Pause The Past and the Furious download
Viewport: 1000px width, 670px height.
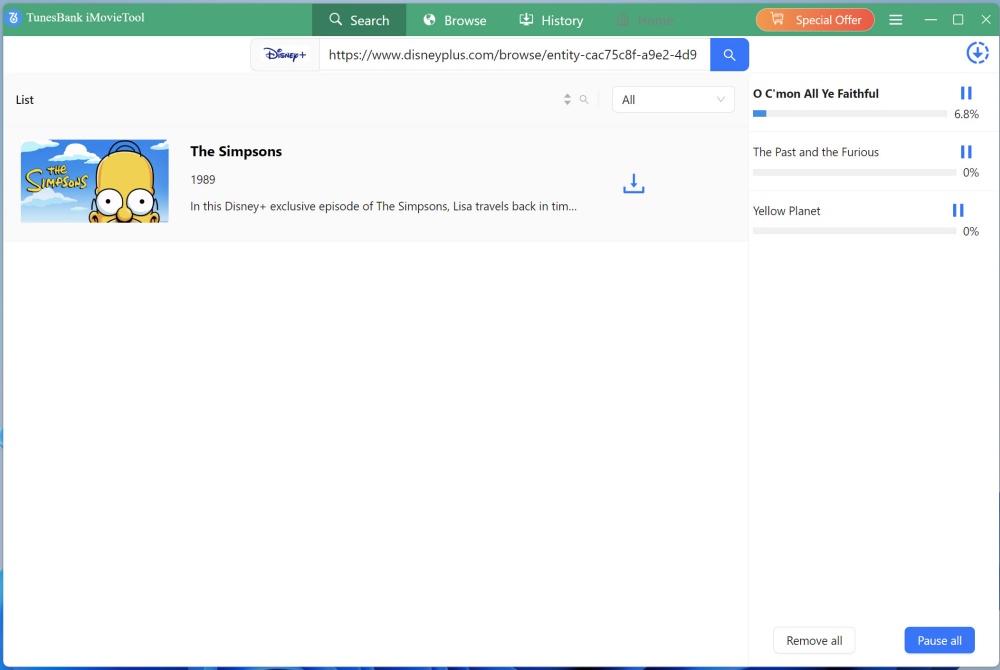coord(965,151)
